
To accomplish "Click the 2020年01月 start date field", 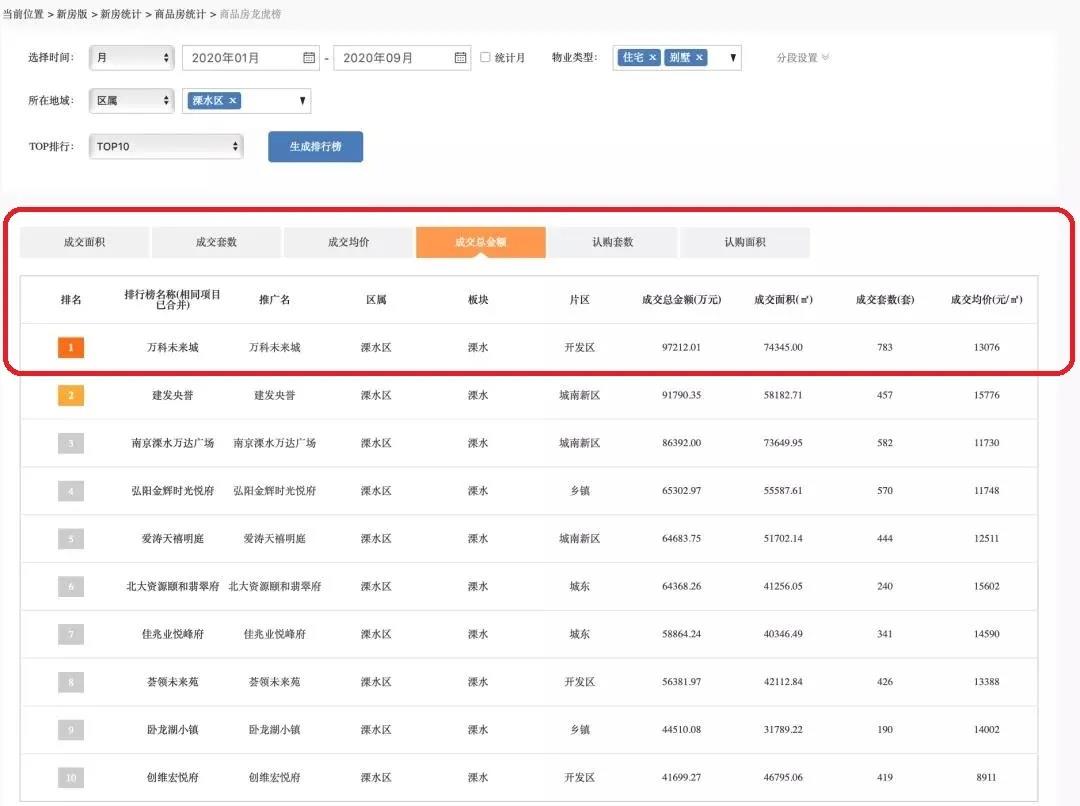I will click(240, 58).
